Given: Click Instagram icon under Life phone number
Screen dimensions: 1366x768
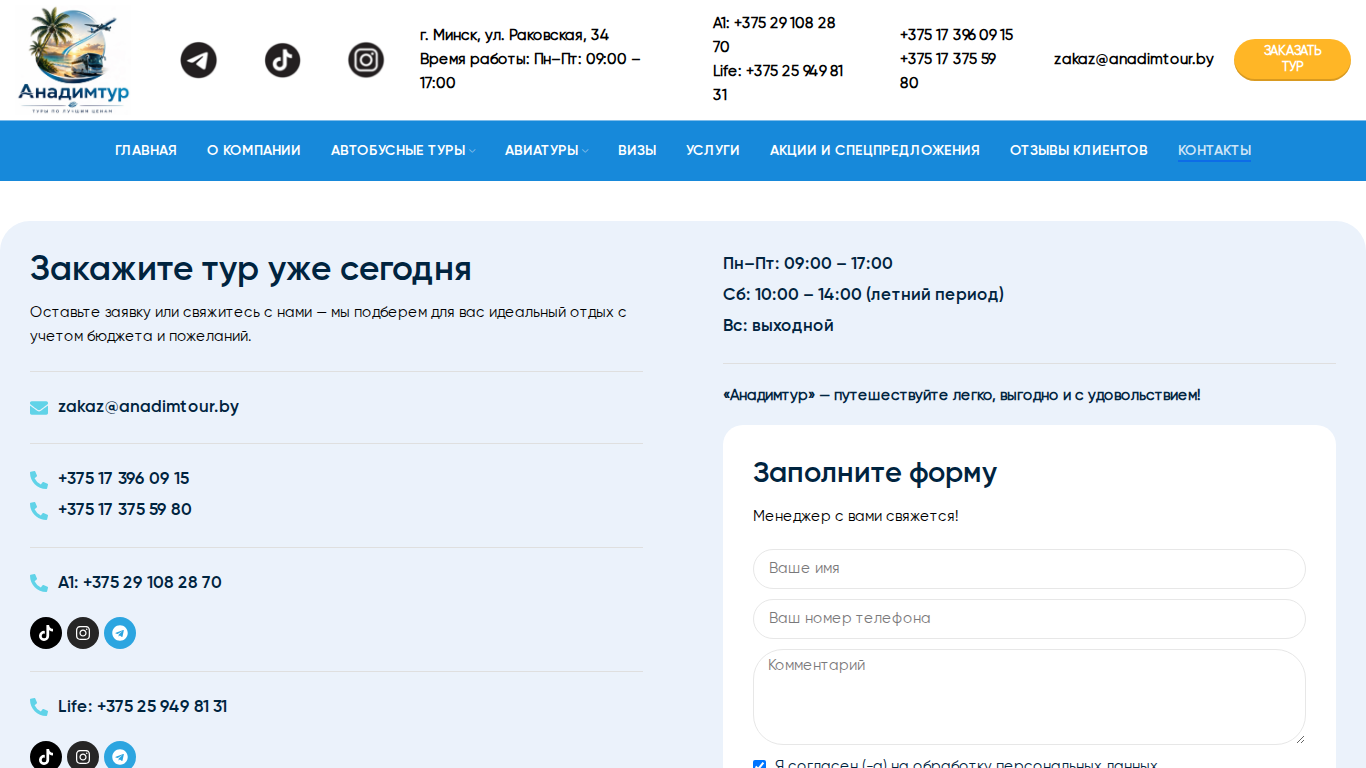Looking at the screenshot, I should 83,755.
